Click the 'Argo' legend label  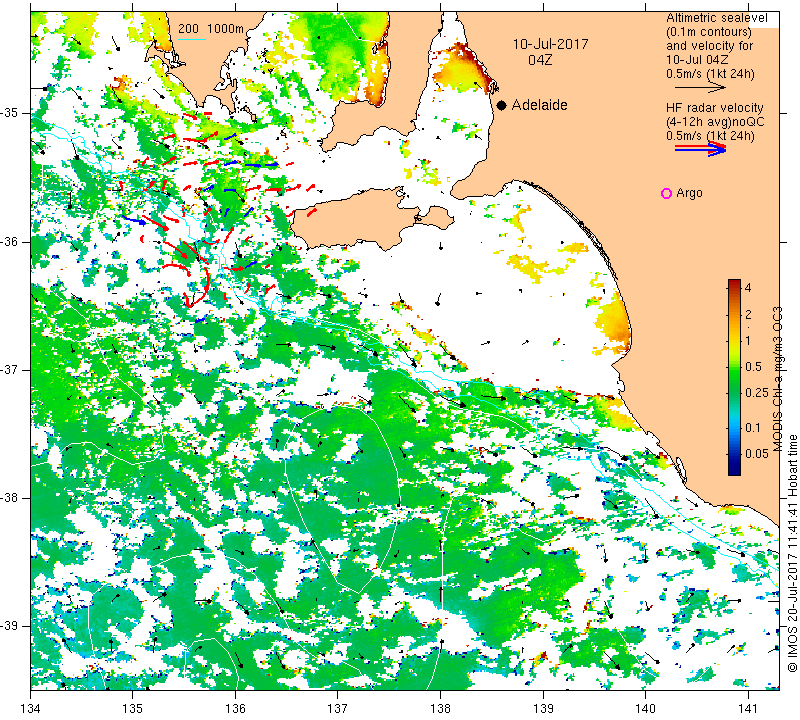tap(689, 193)
